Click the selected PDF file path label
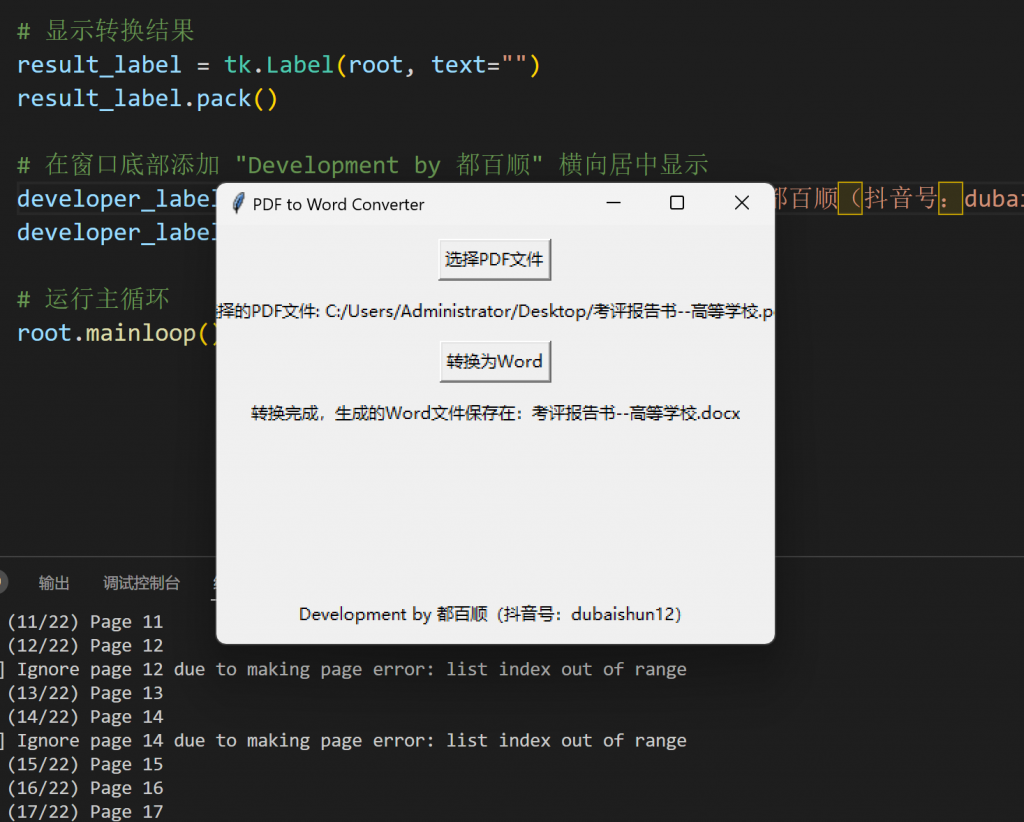The image size is (1024, 822). [495, 311]
